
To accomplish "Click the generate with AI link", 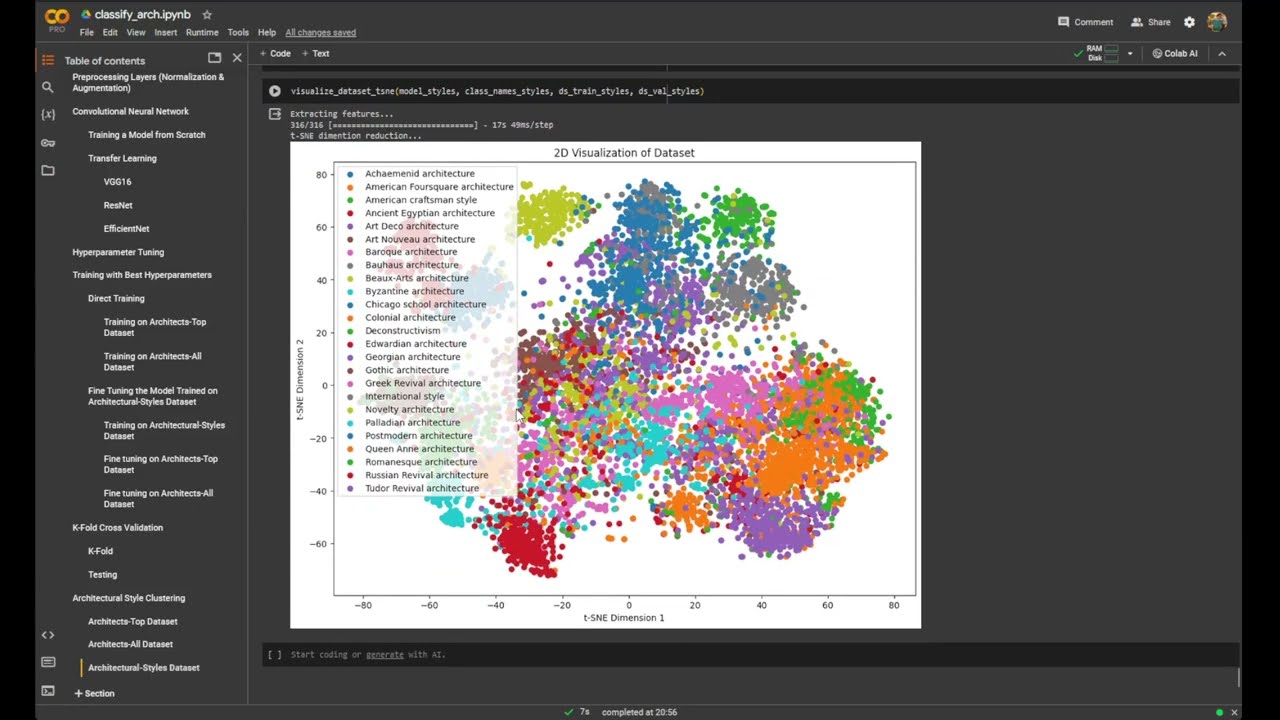I will click(385, 655).
